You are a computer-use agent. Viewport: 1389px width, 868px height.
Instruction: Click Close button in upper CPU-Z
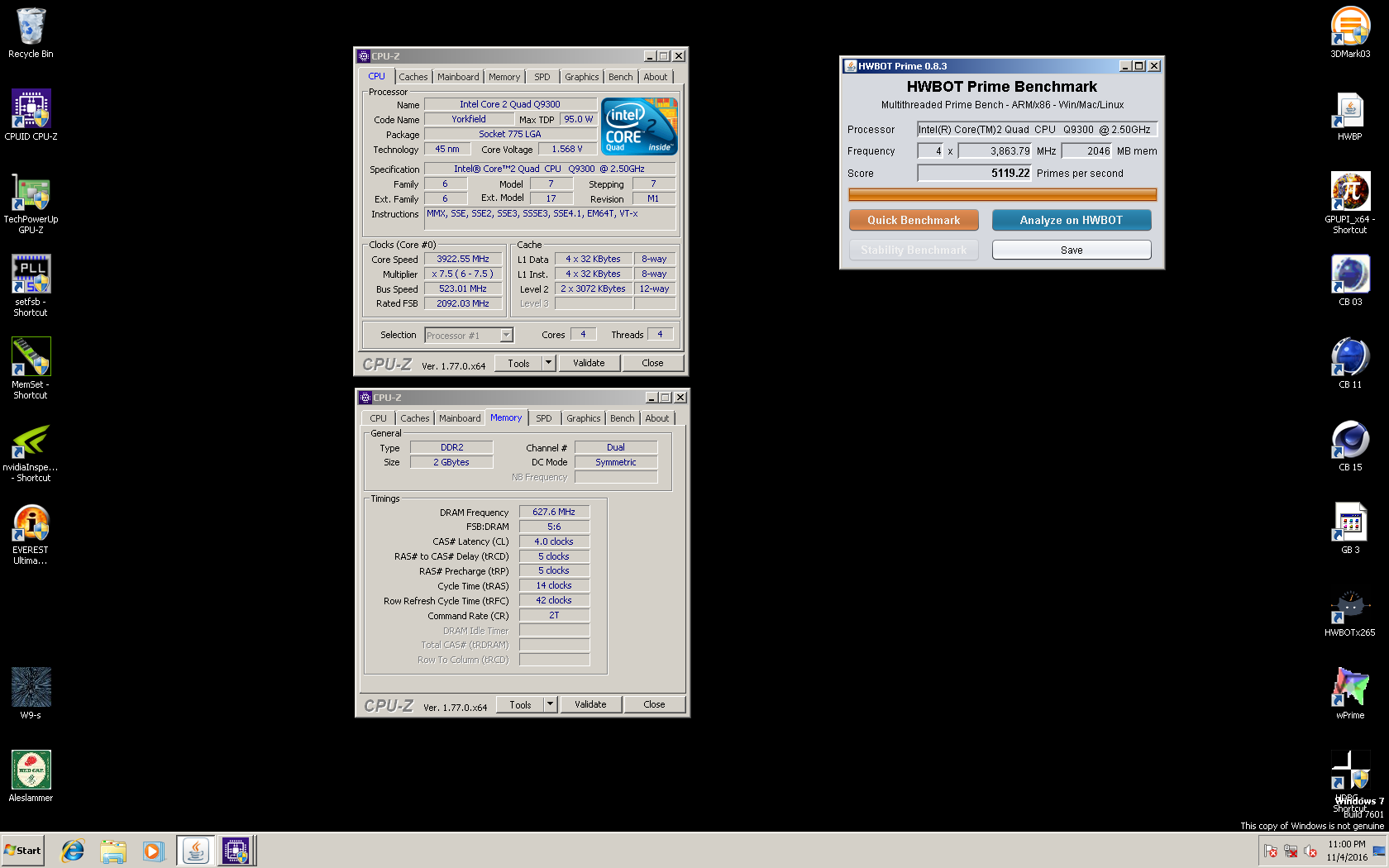(x=652, y=363)
